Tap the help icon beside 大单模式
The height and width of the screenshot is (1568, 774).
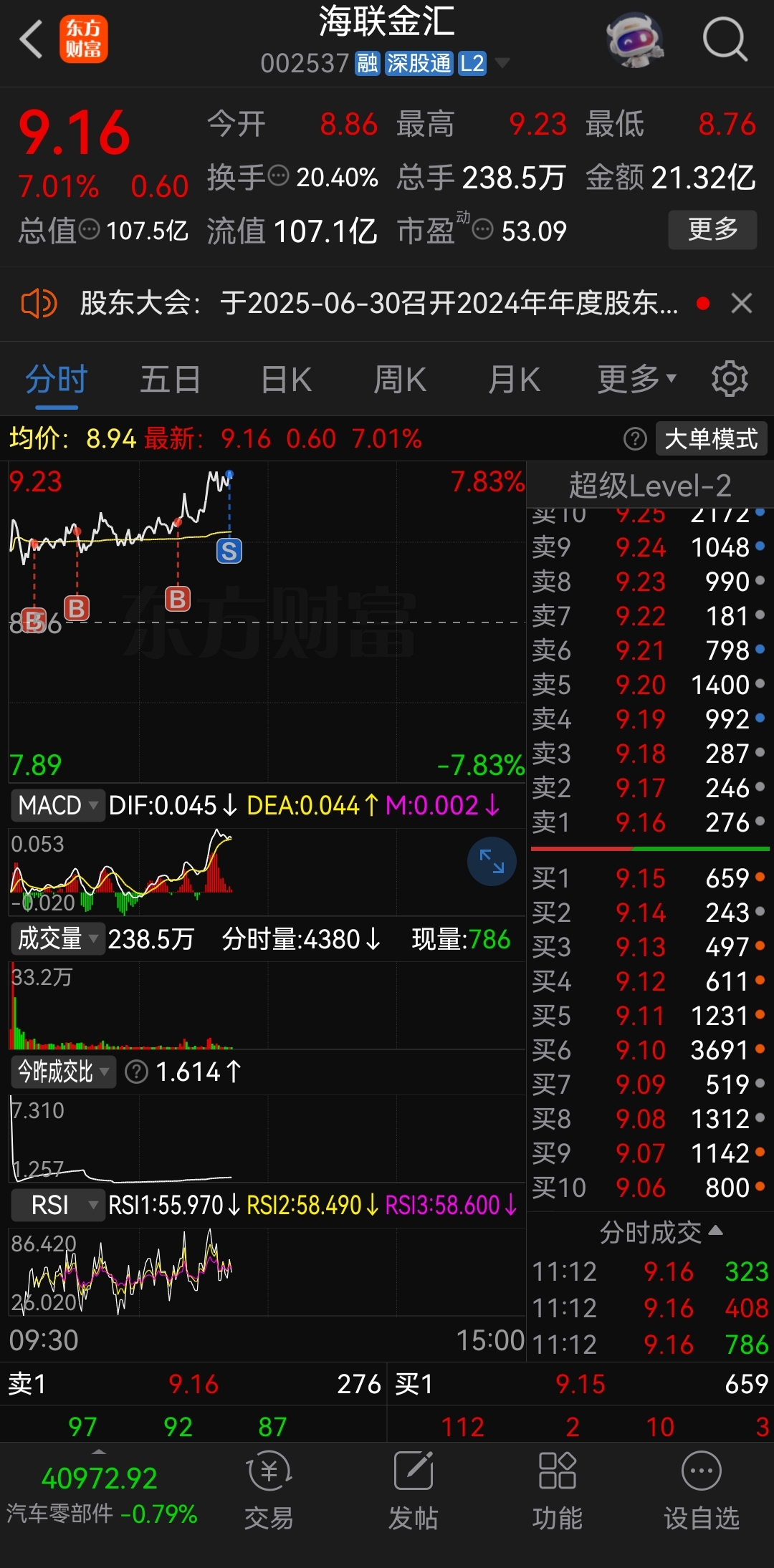pos(635,438)
